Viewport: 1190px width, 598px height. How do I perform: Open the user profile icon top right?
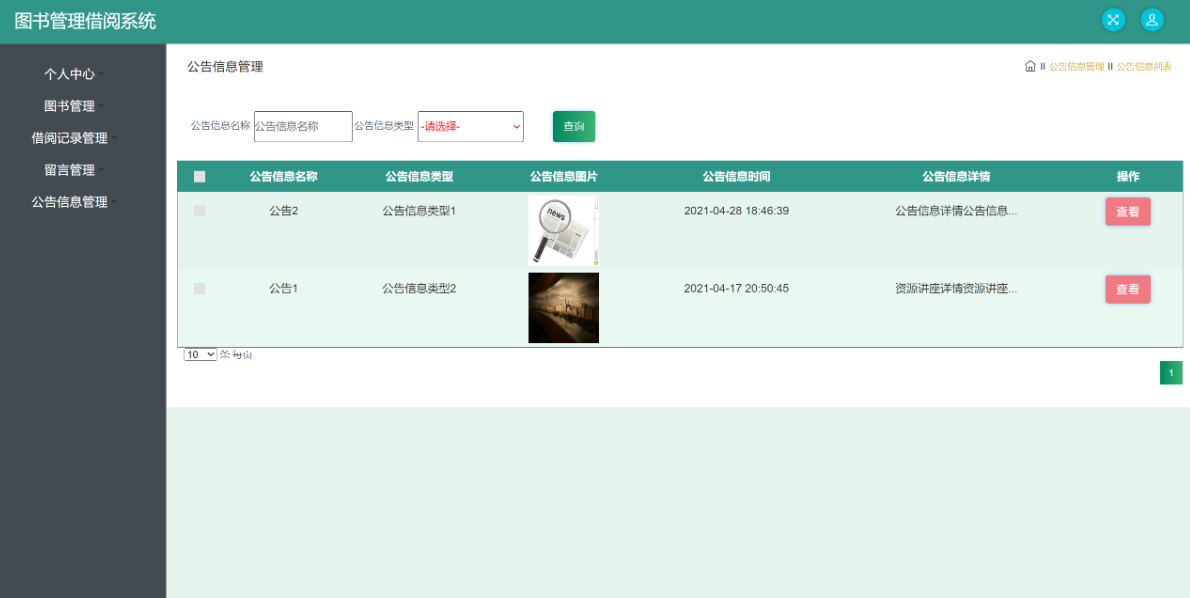click(1152, 19)
